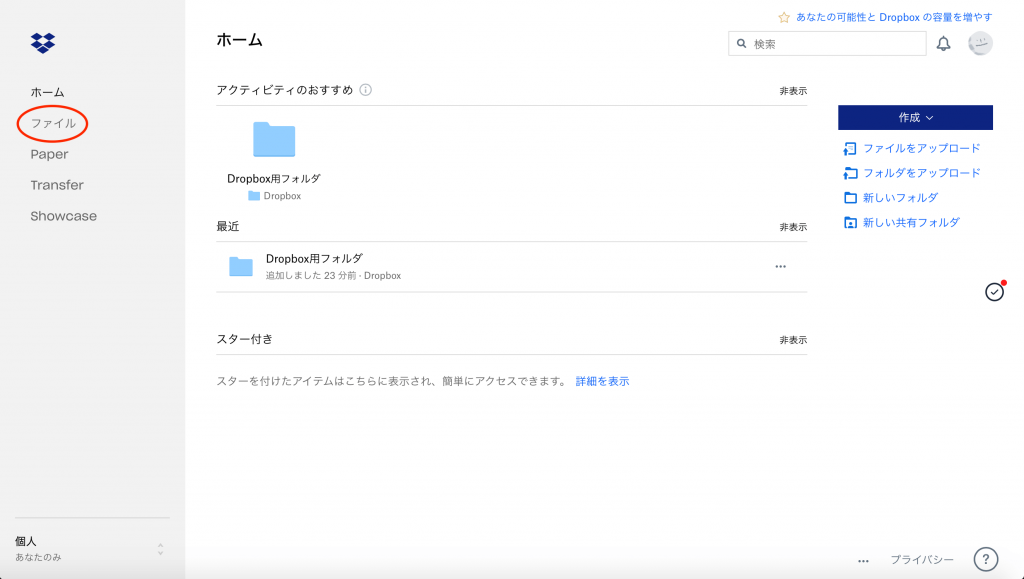This screenshot has width=1024, height=579.
Task: Focus the 検索 search field
Action: [x=827, y=44]
